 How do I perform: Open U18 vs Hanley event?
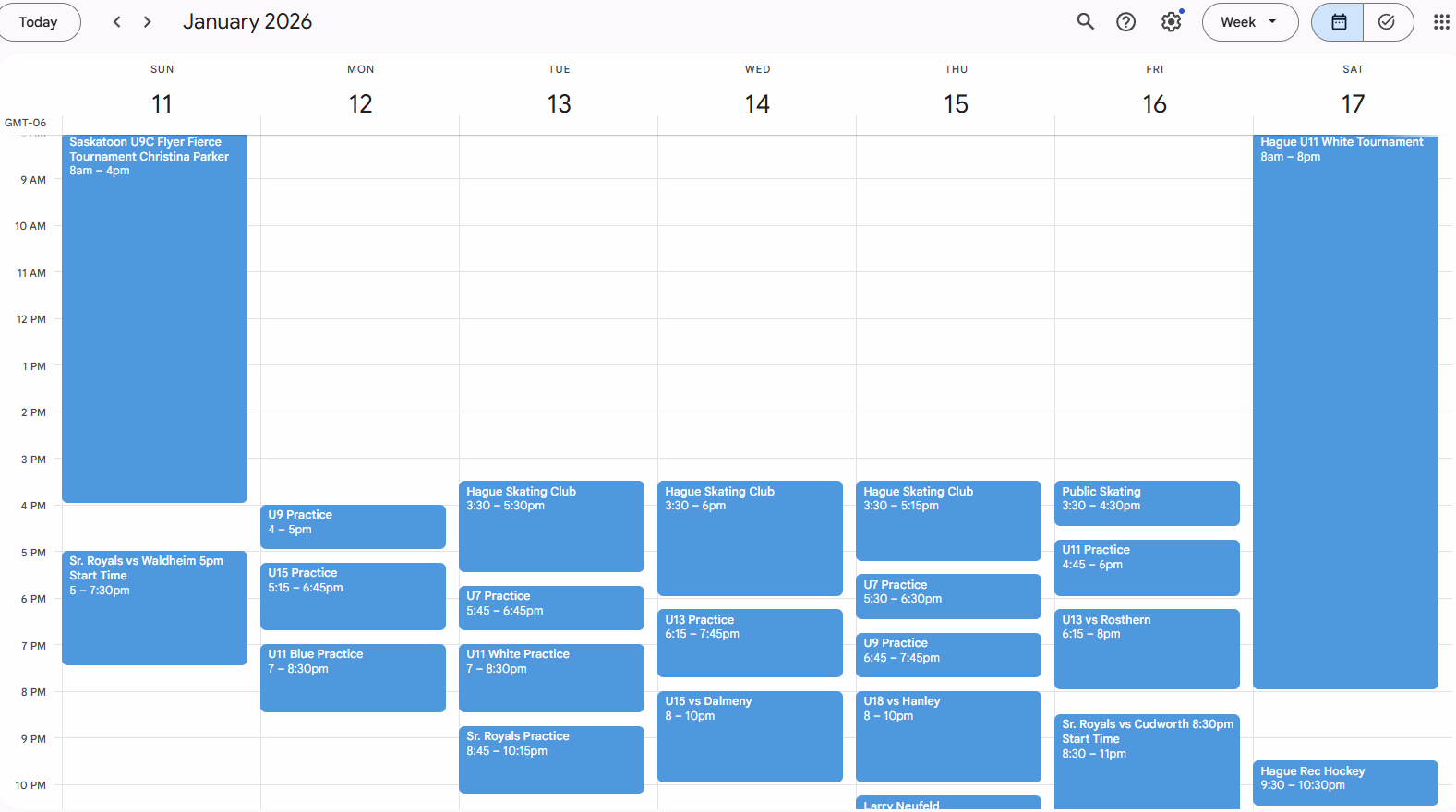[x=948, y=735]
